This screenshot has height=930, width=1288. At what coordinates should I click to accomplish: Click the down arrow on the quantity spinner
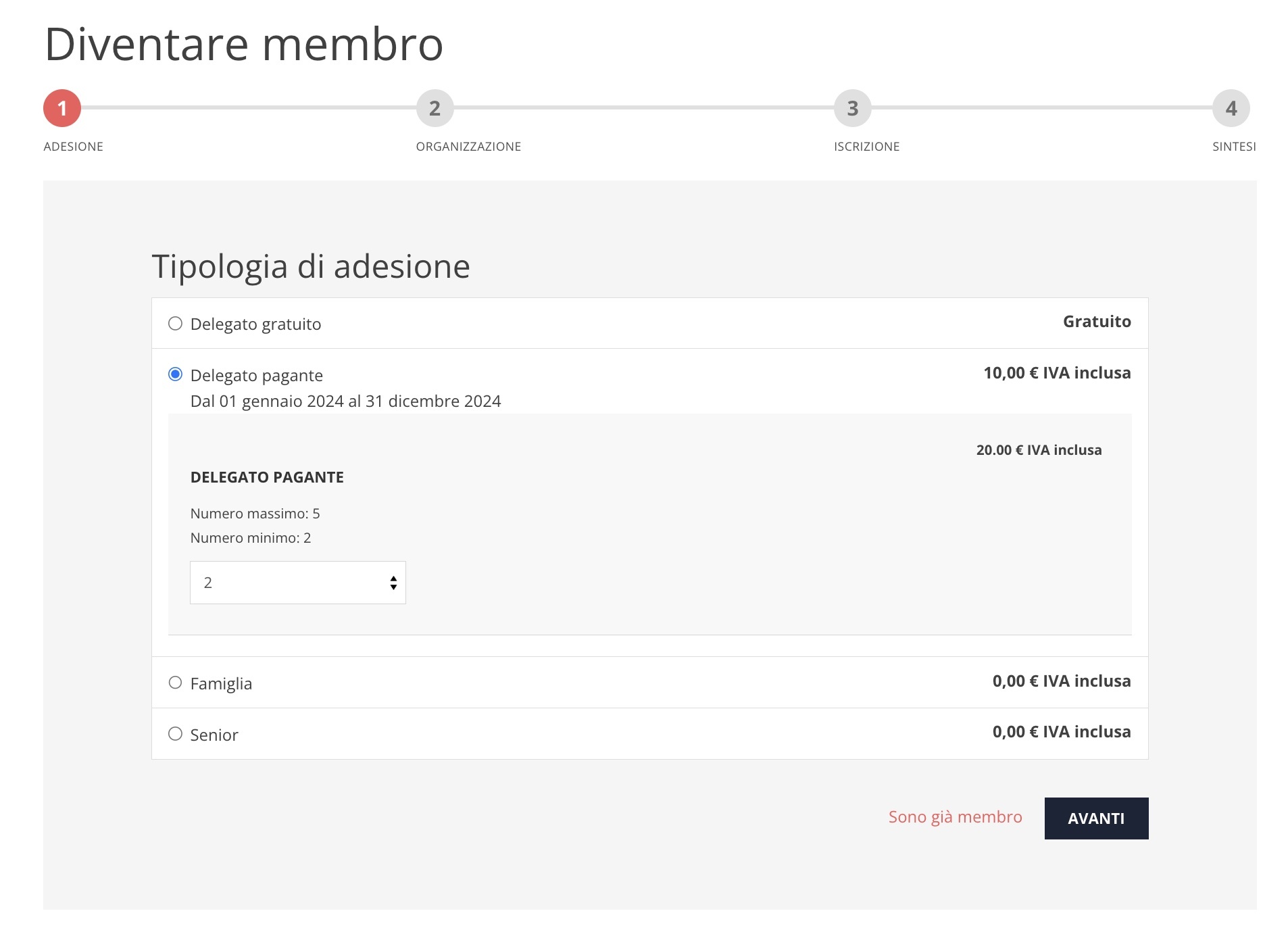click(x=394, y=587)
